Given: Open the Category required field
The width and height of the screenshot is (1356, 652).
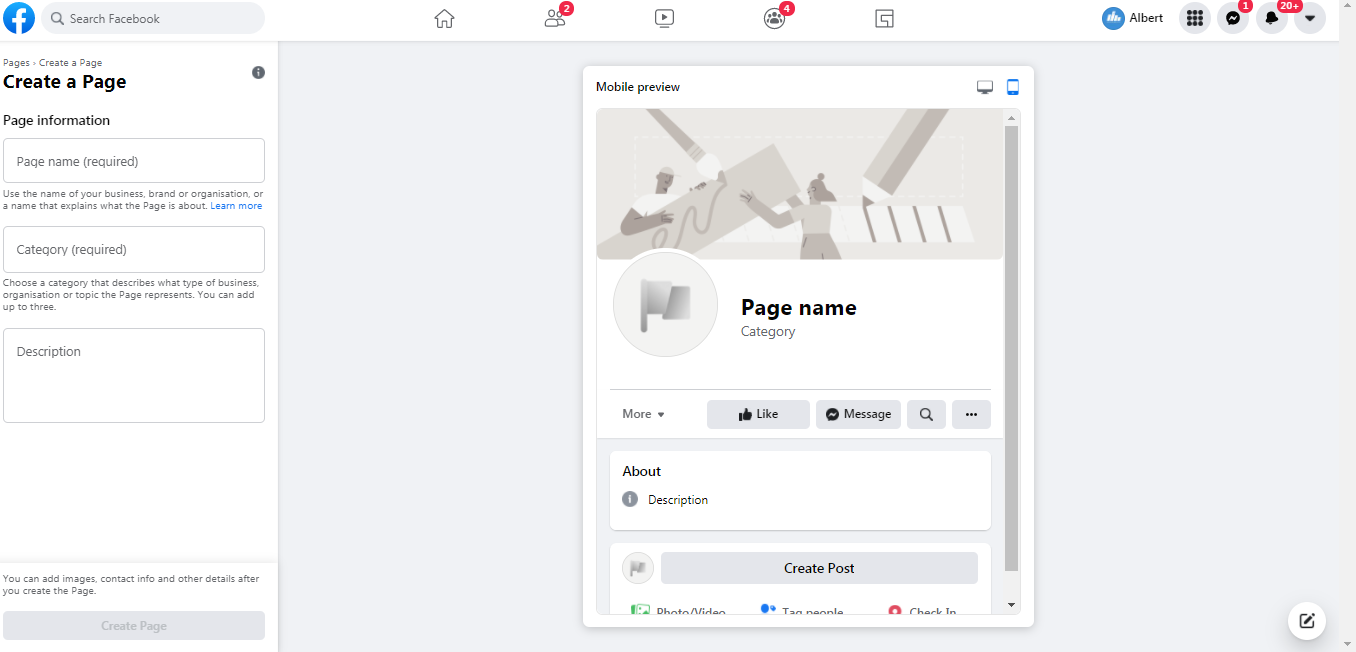Looking at the screenshot, I should click(134, 249).
